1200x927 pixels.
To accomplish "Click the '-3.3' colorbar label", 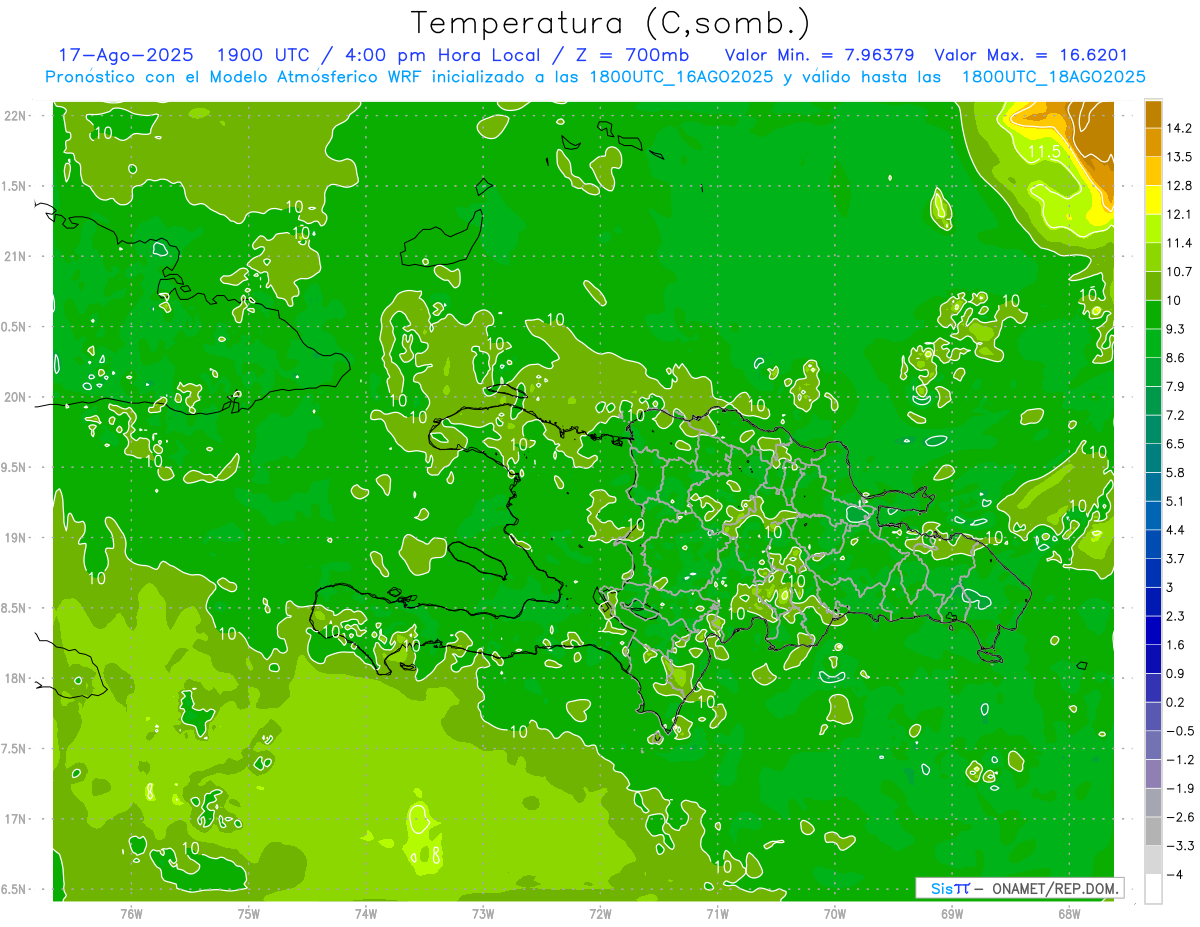I will click(x=1181, y=846).
